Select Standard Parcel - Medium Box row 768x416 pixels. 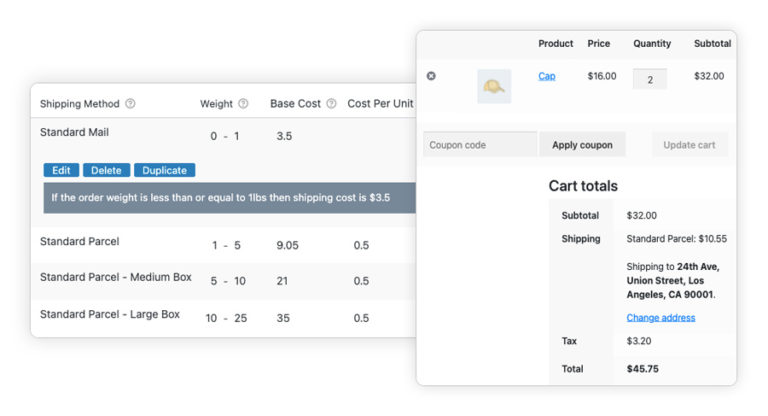(115, 278)
